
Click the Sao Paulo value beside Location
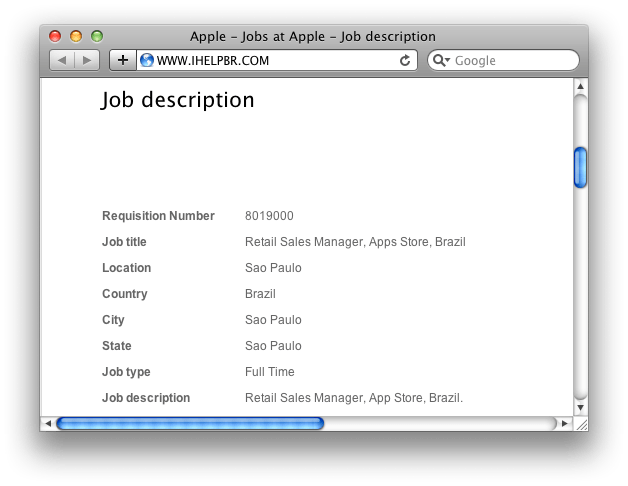273,268
